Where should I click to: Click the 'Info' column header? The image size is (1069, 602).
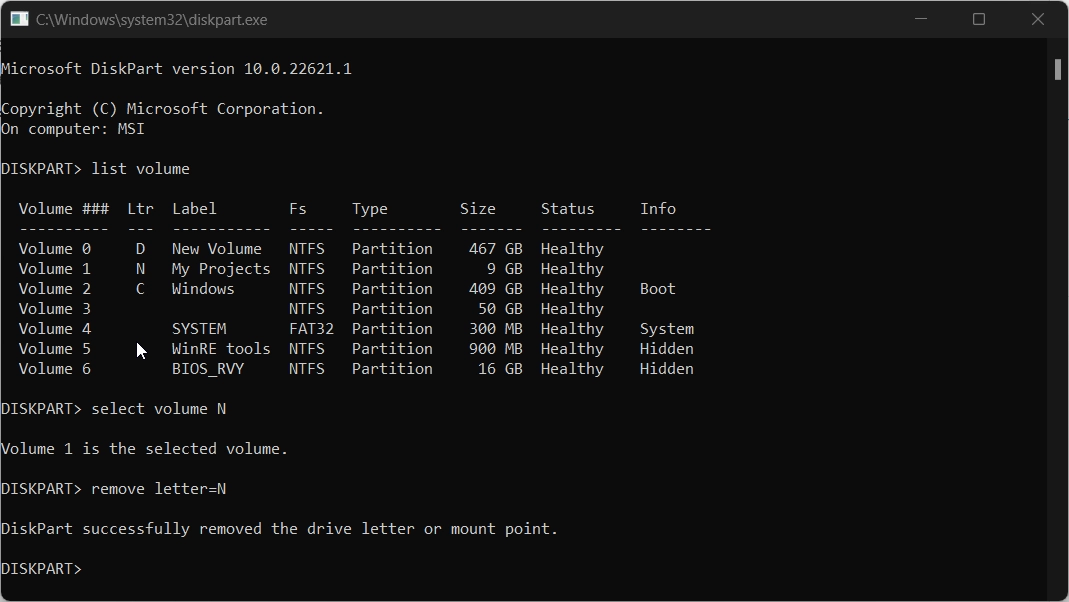(658, 209)
